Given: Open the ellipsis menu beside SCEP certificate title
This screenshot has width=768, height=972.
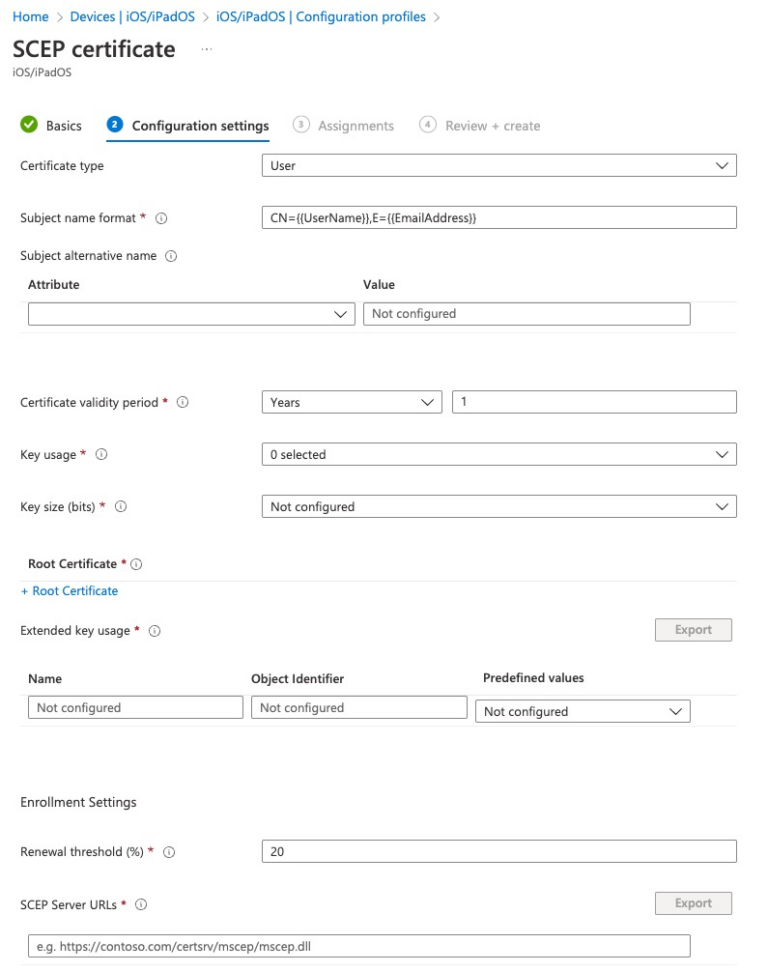Looking at the screenshot, I should [206, 49].
